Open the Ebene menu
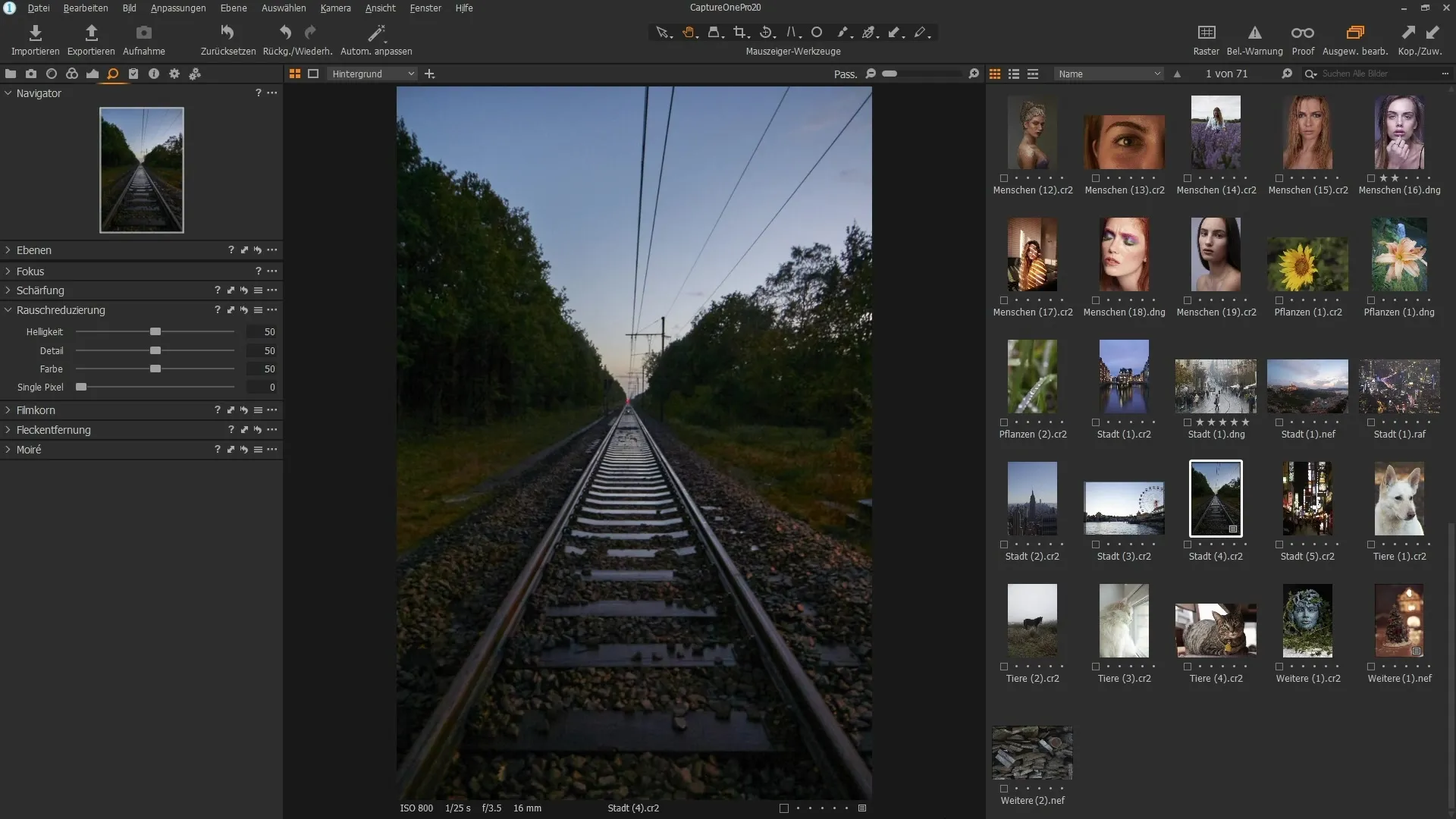The image size is (1456, 819). tap(234, 8)
